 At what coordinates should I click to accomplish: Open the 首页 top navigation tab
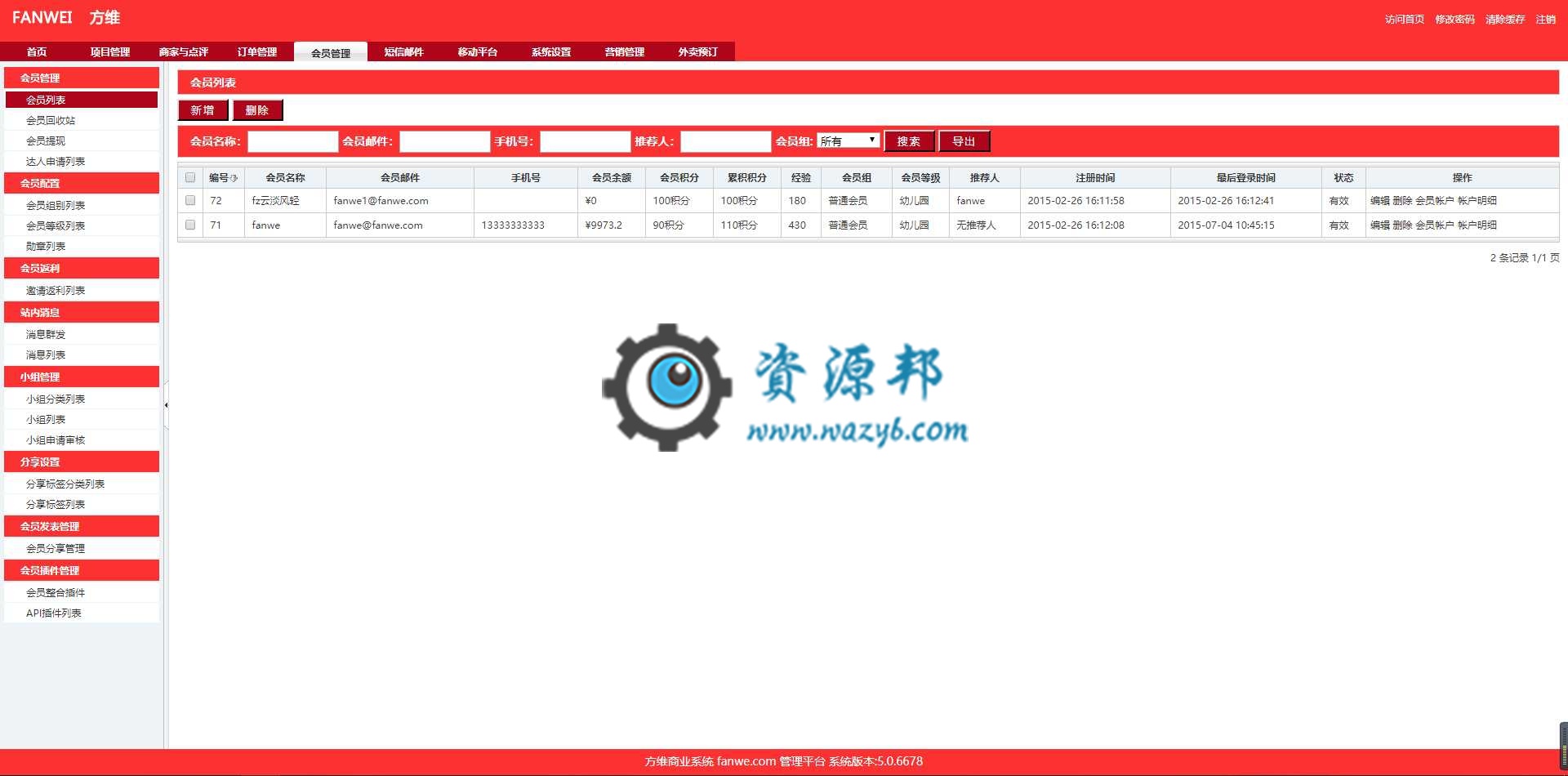coord(37,51)
